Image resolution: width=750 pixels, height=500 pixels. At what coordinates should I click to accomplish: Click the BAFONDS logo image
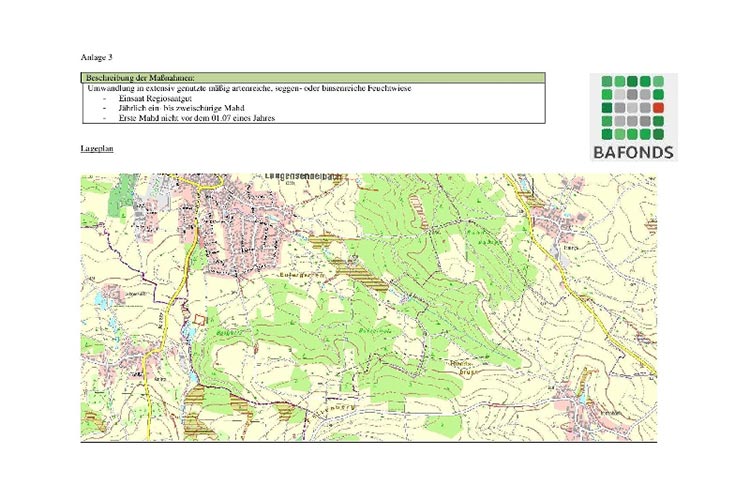point(633,117)
